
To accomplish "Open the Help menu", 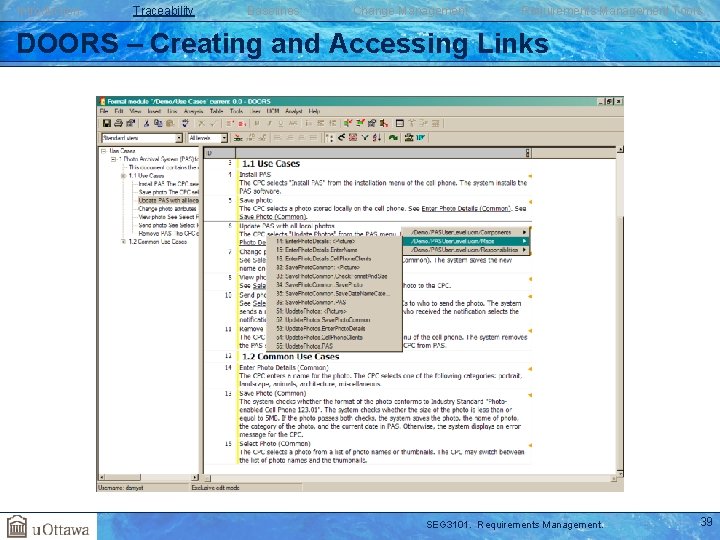I will point(314,111).
